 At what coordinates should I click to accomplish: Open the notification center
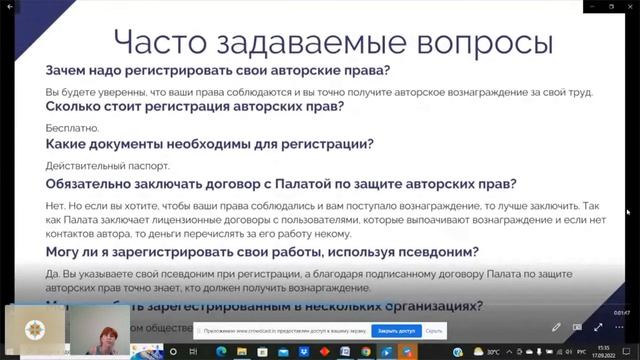(627, 351)
